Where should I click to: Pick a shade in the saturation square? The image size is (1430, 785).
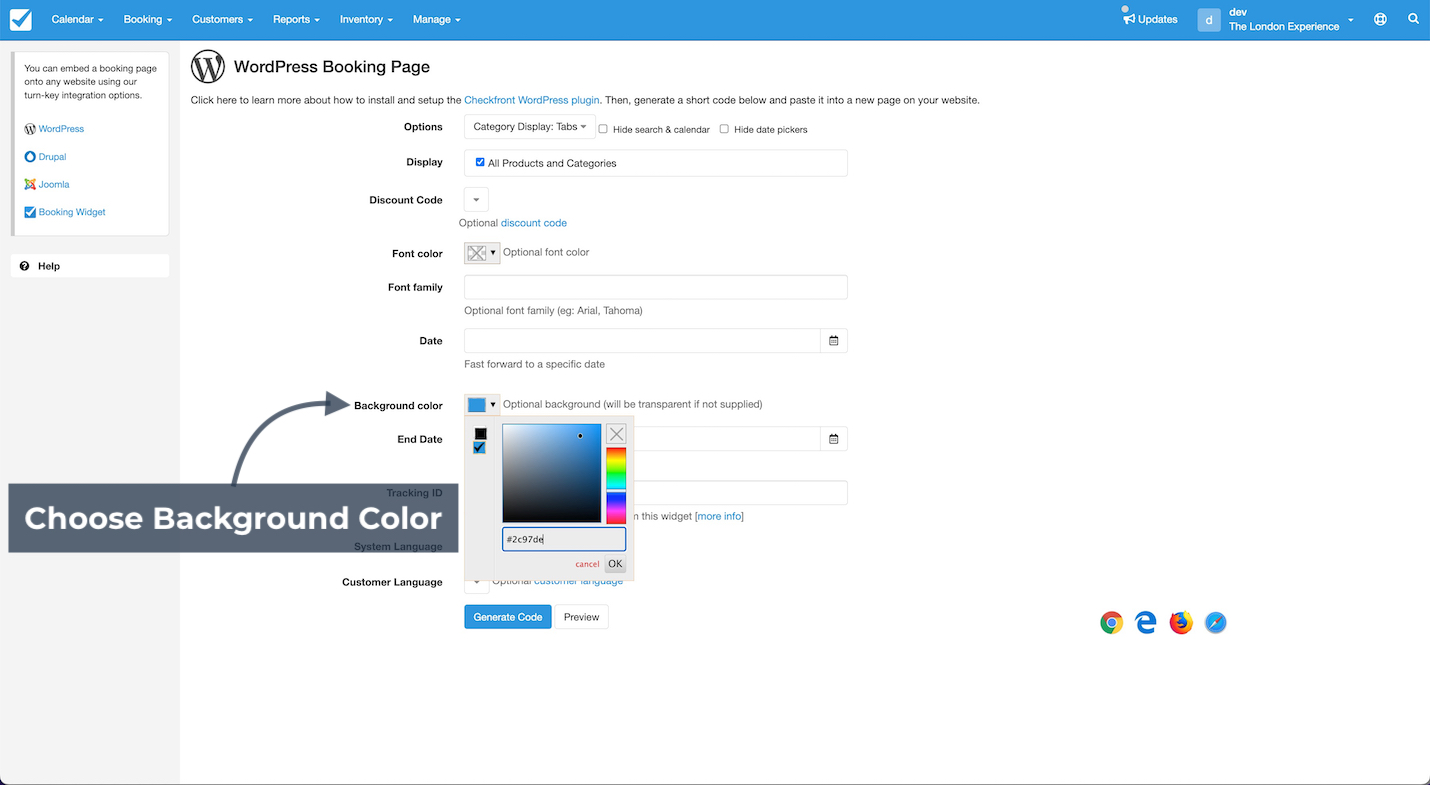click(552, 473)
